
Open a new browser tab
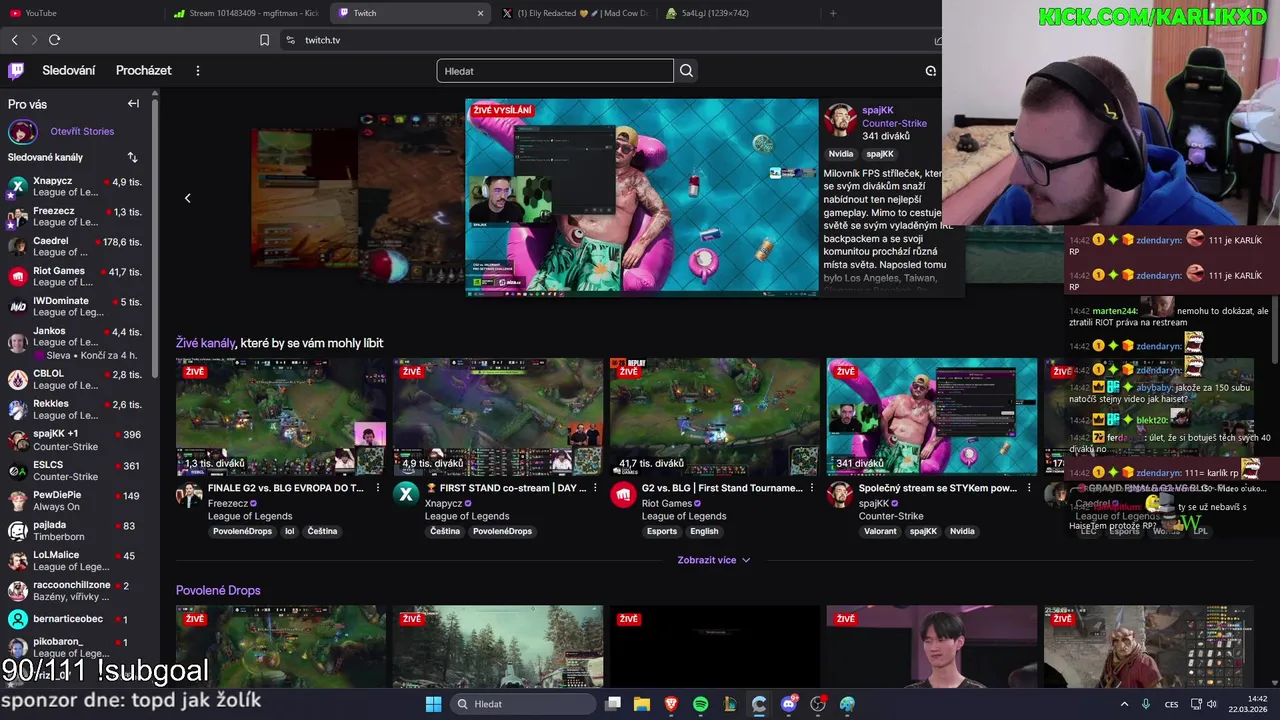[833, 13]
